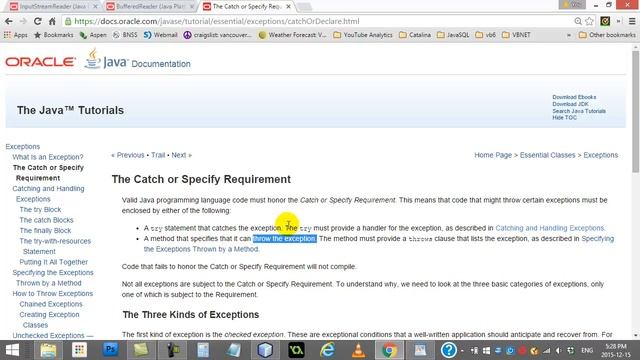Bookmark this page with the star icon
This screenshot has width=640, height=360.
[589, 21]
